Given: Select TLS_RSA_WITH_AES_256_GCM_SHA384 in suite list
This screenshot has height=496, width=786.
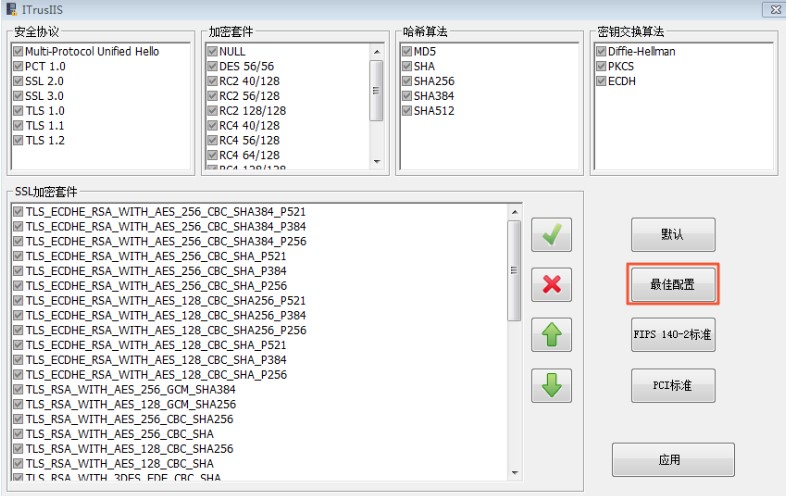Looking at the screenshot, I should pos(131,390).
